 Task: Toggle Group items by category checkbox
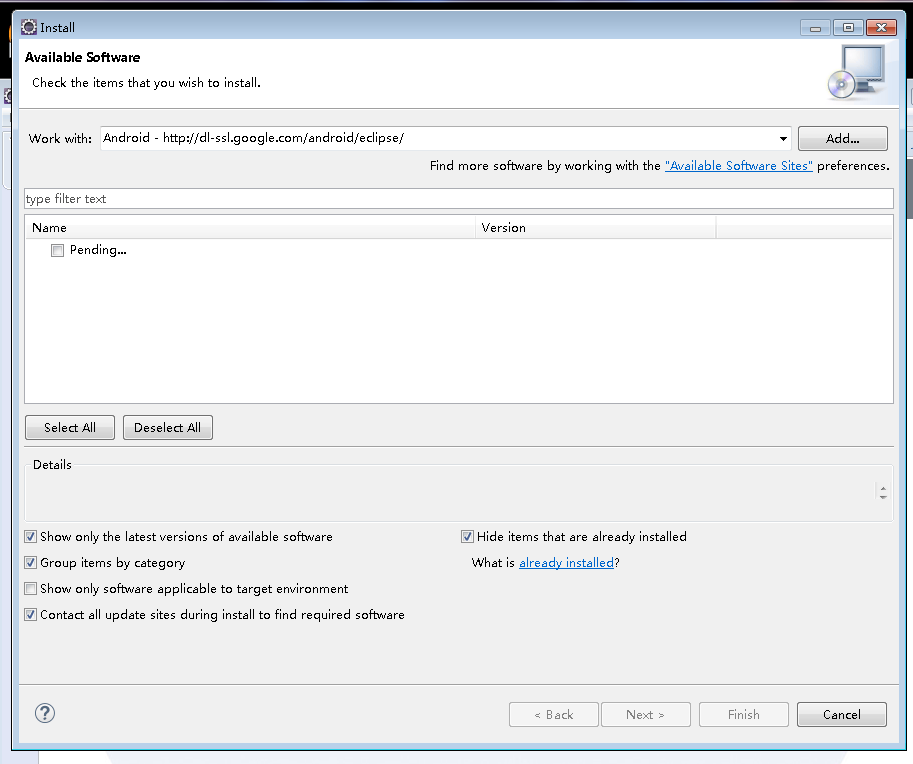point(31,563)
